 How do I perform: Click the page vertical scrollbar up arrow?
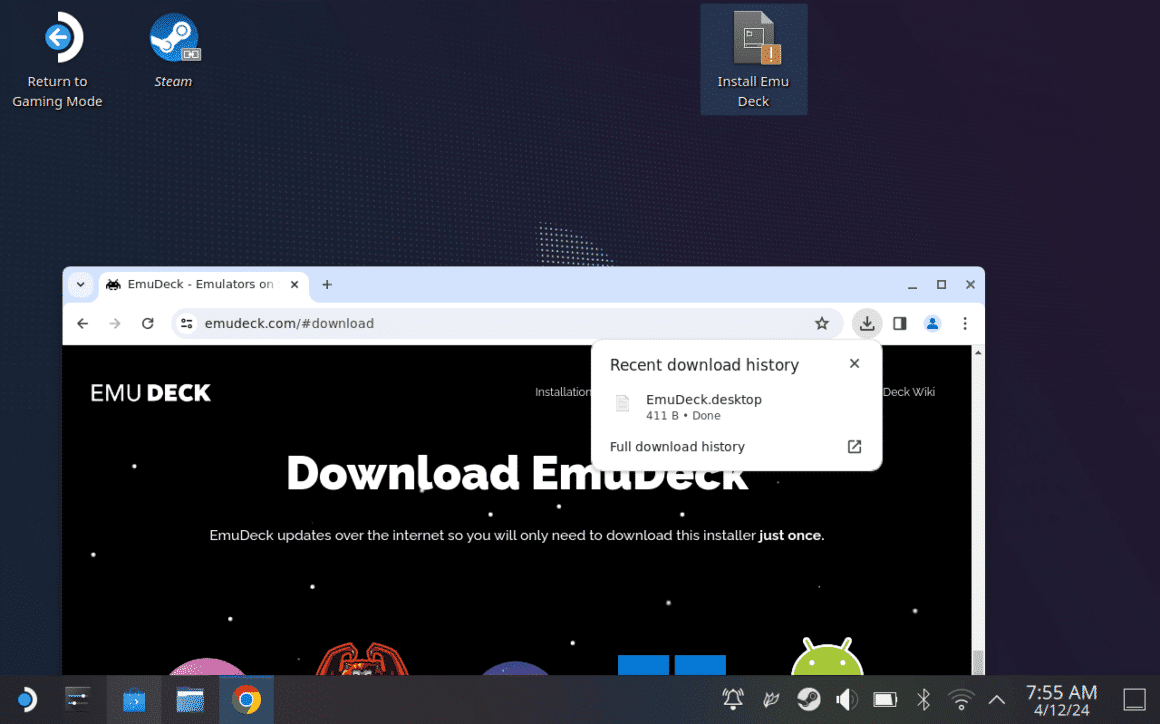pyautogui.click(x=978, y=353)
